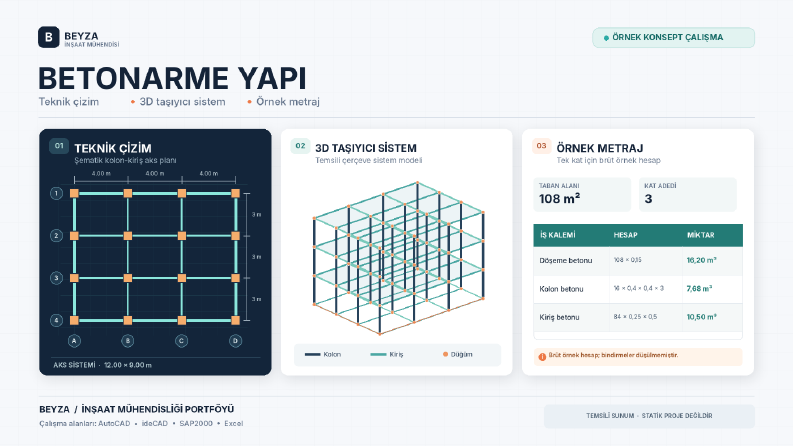Click the ÖRNEK KONSEPT ÇALIŞMA badge

(673, 37)
